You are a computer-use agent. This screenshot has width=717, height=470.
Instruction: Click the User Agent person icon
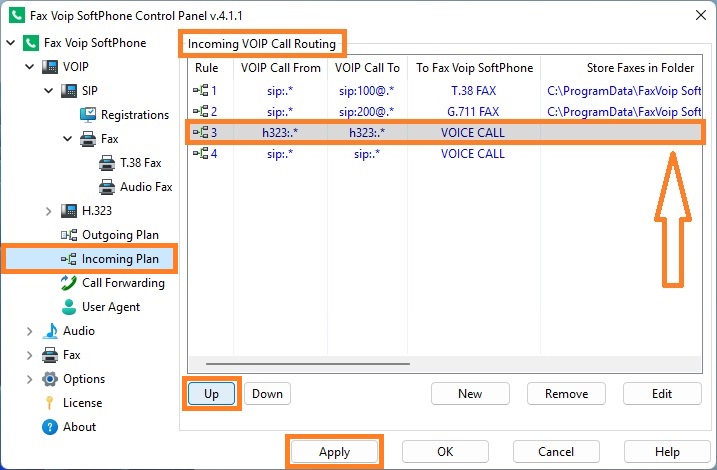click(69, 307)
